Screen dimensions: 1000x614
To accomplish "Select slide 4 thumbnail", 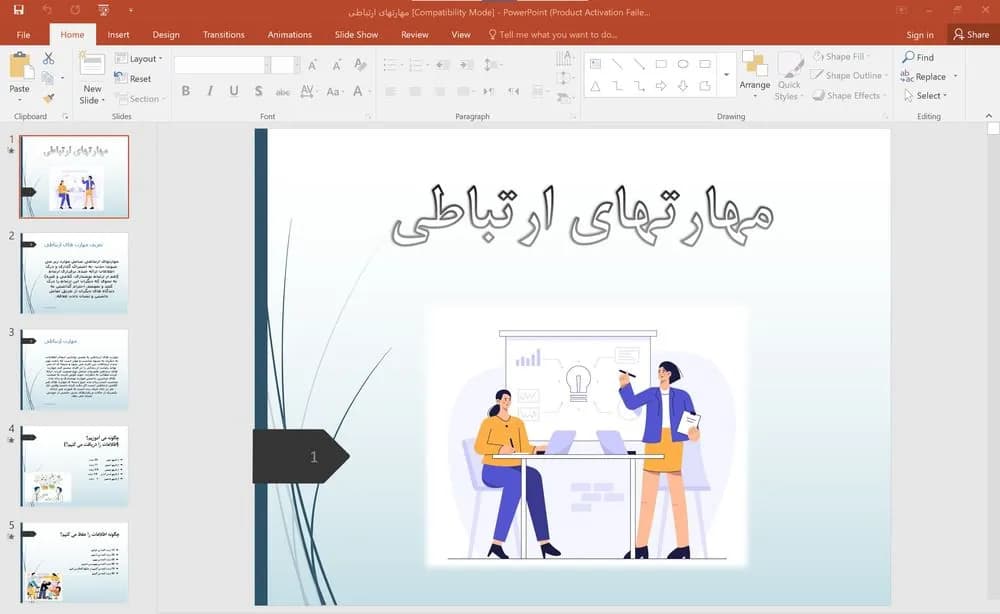I will 74,466.
